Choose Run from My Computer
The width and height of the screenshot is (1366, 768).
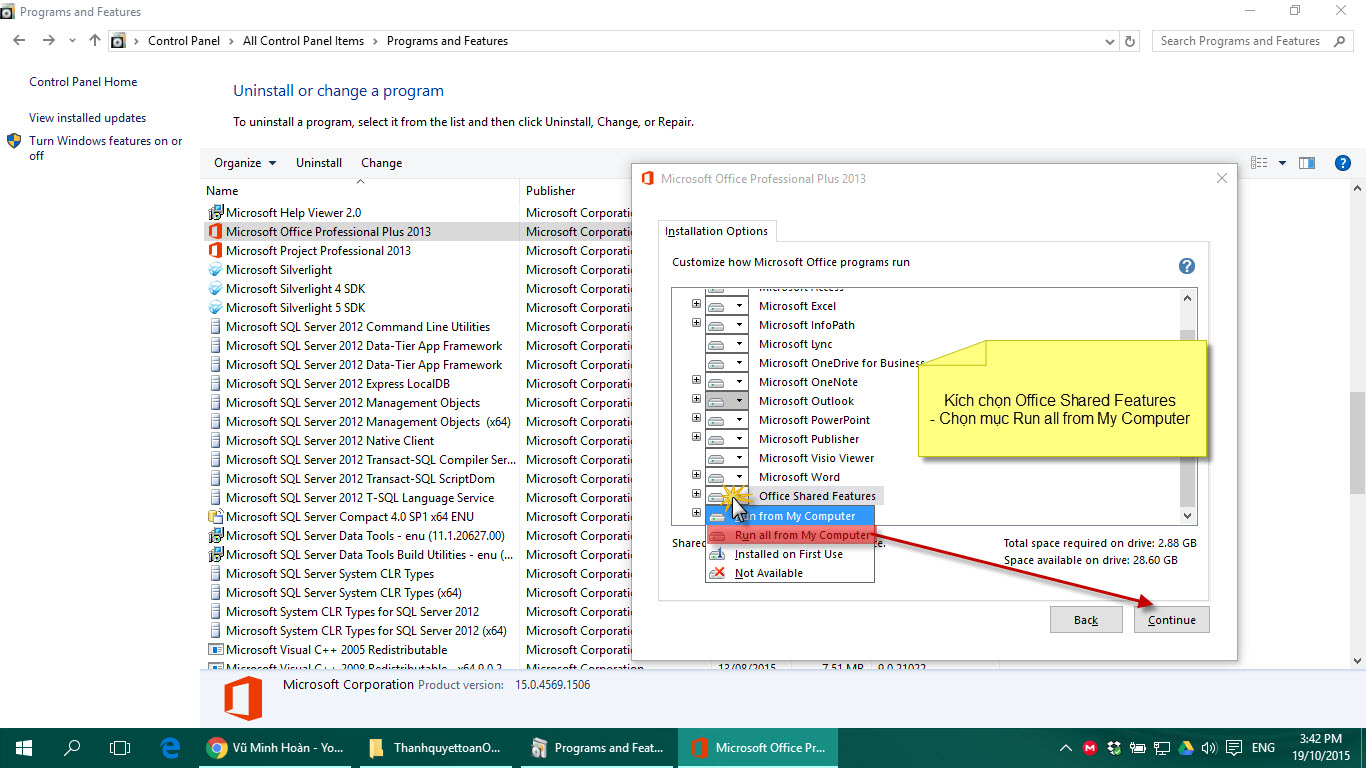pyautogui.click(x=790, y=516)
